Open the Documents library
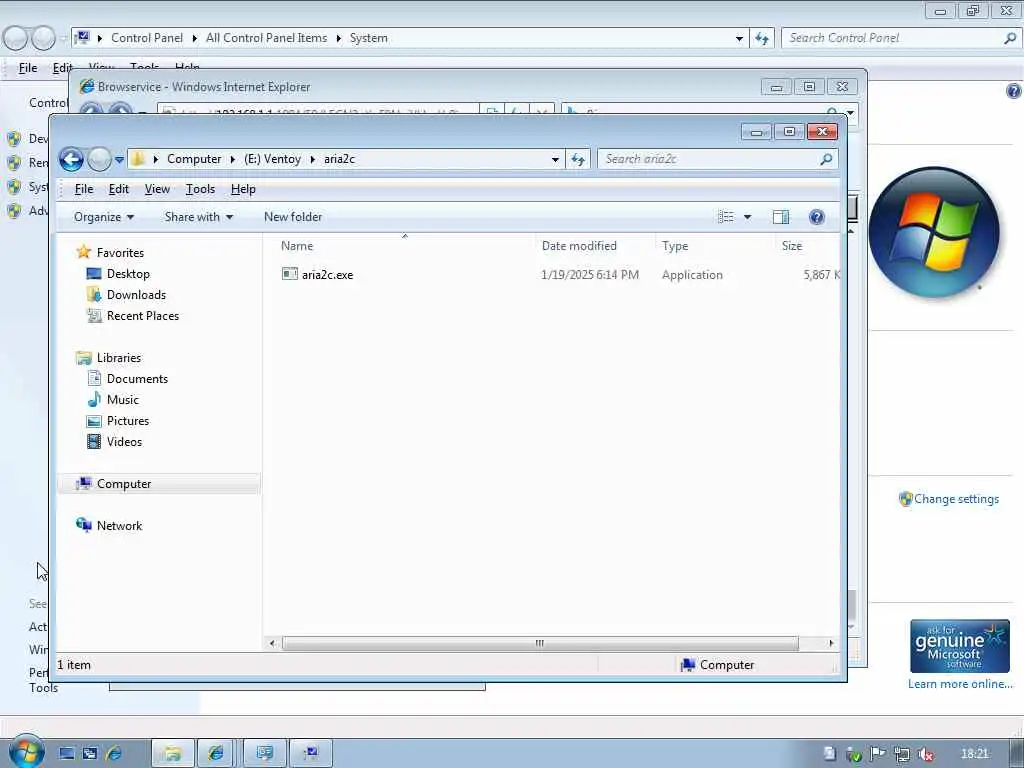Image resolution: width=1024 pixels, height=768 pixels. 136,379
